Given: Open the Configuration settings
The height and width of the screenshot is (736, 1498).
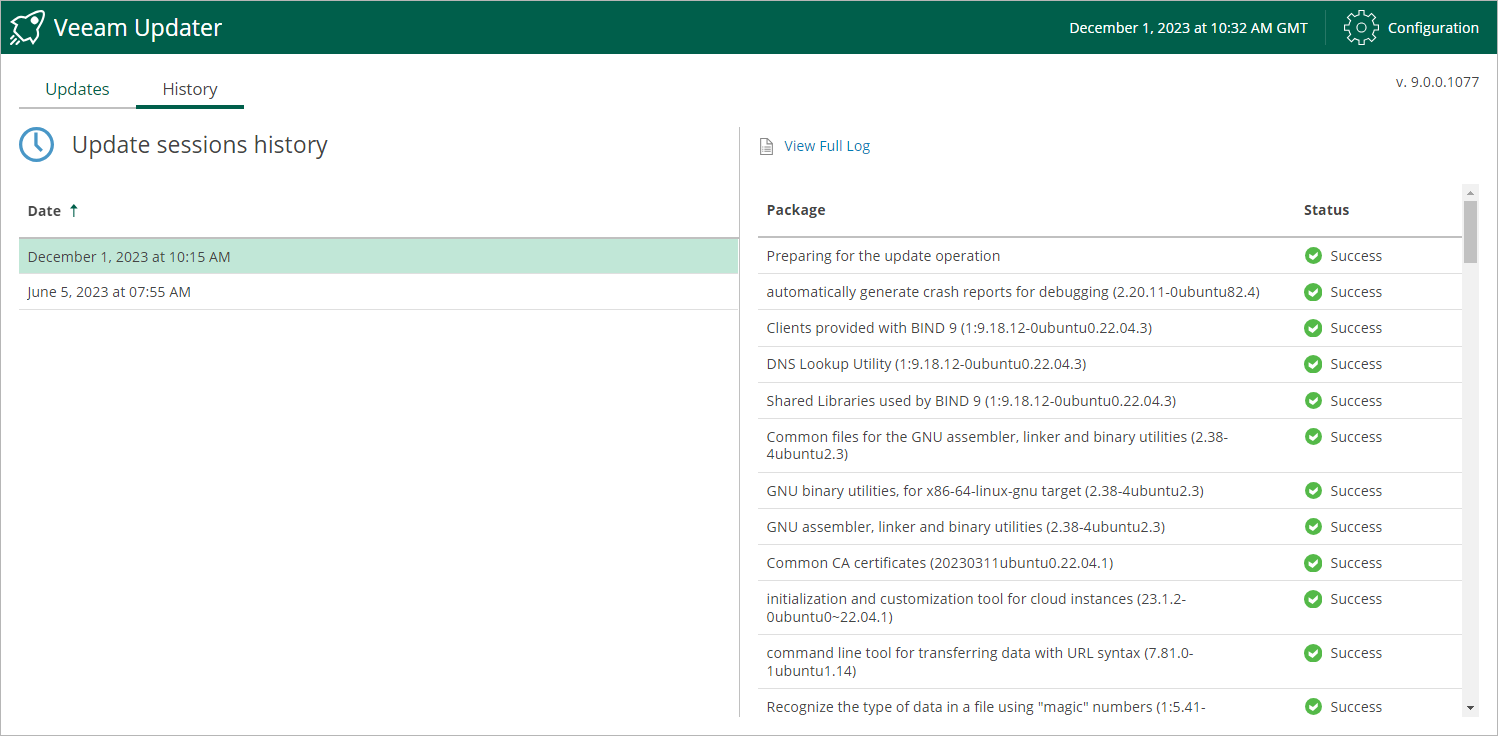Looking at the screenshot, I should point(1433,28).
